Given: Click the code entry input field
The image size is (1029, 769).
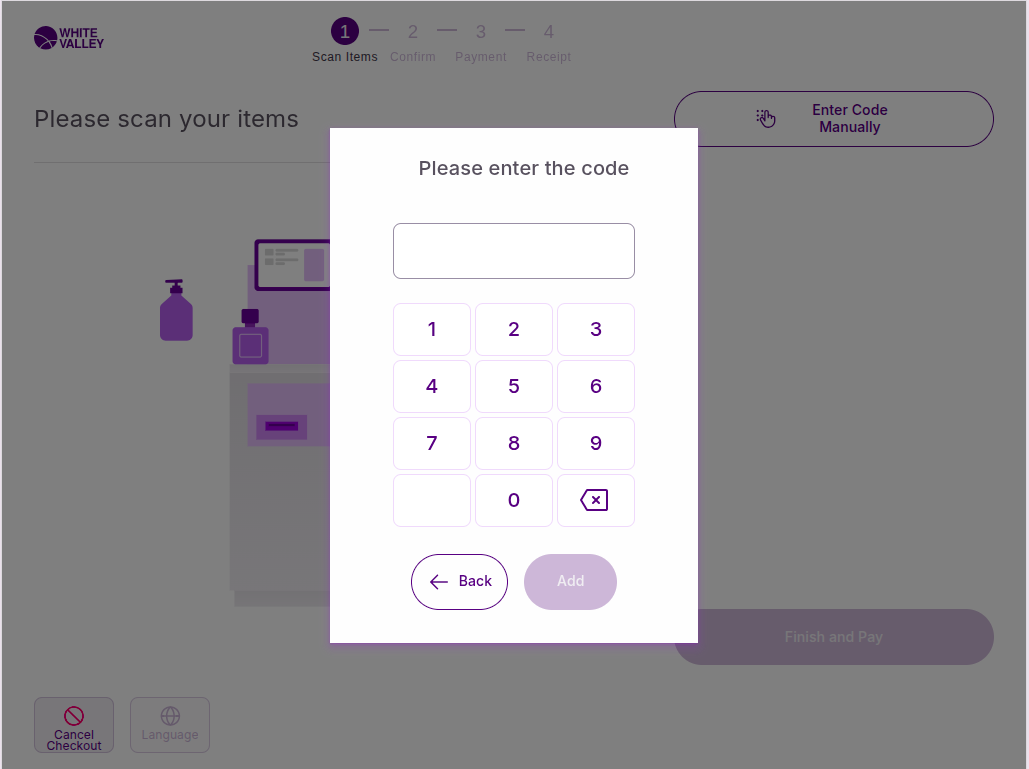Looking at the screenshot, I should pos(514,251).
